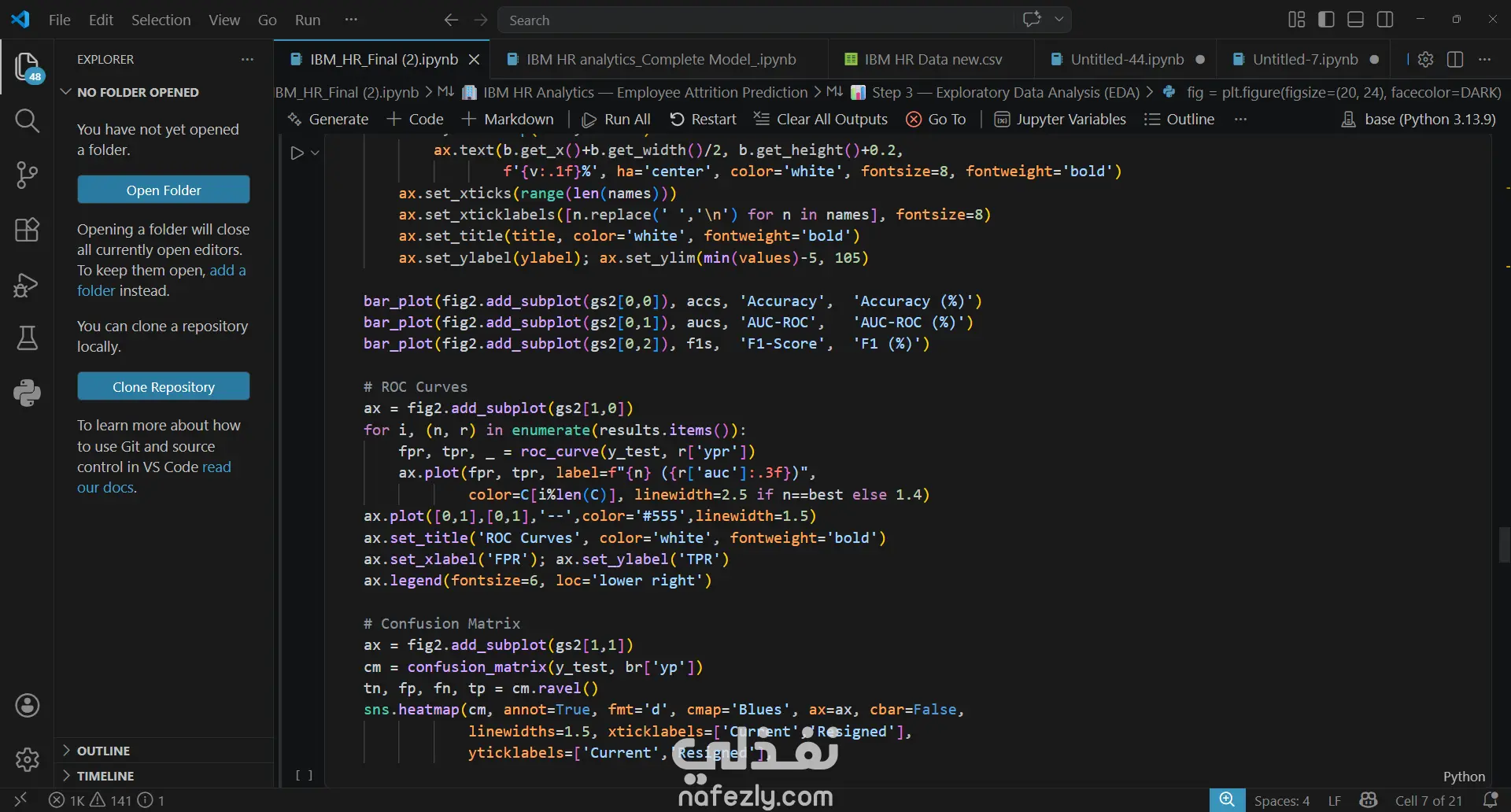Close the IBM_HR_Final (2).ipynb tab
Screen dimensions: 1511x812
point(474,59)
